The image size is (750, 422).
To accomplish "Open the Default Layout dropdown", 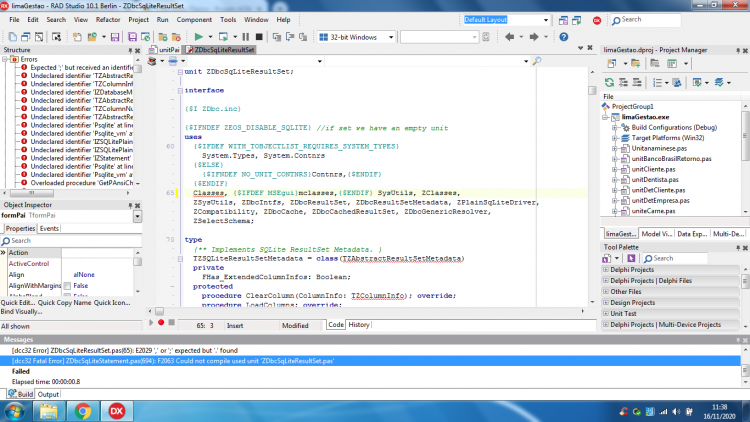I will click(x=545, y=20).
